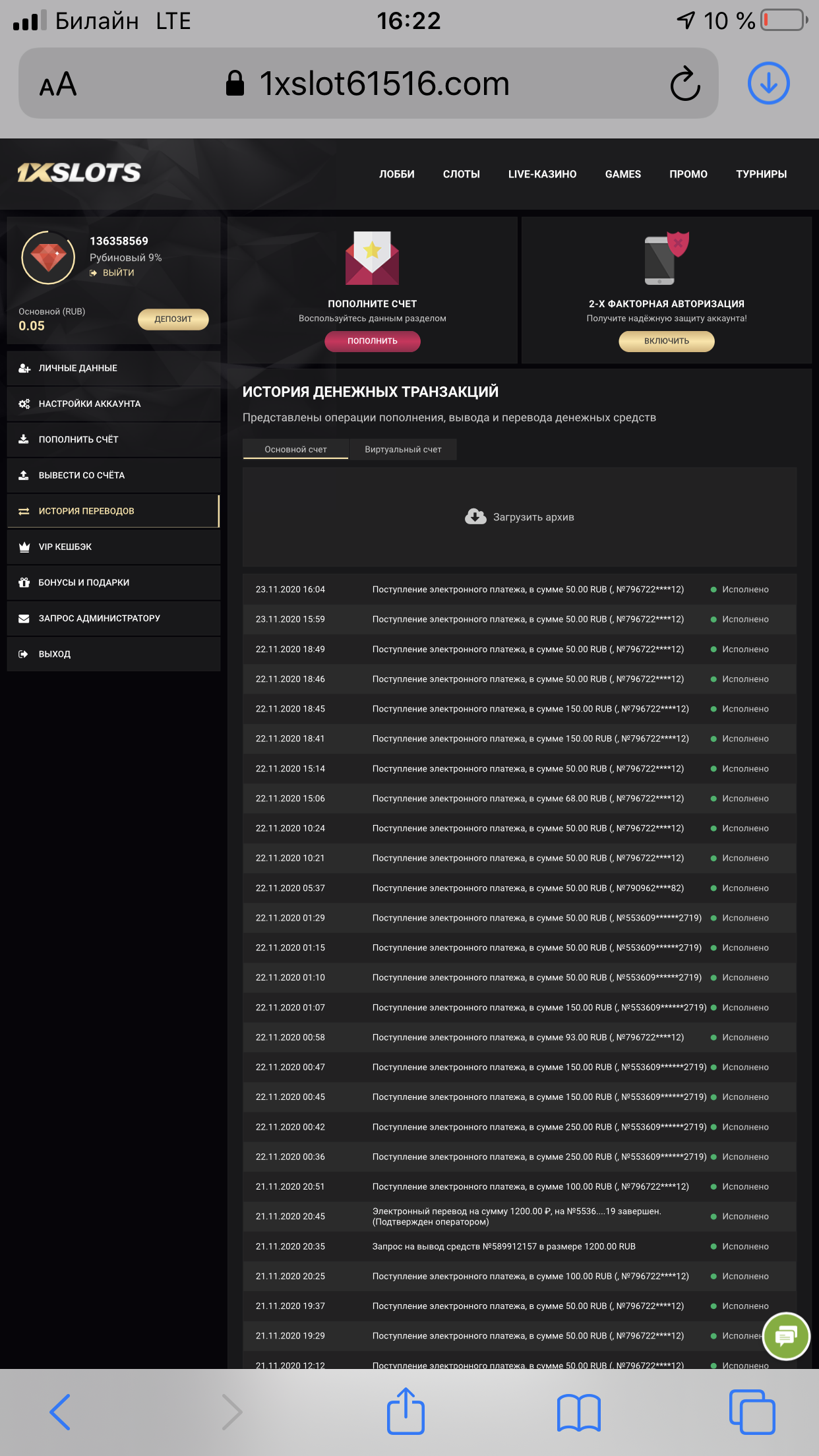Select the 22.11.2020 00:42 250.00 RUB row

point(520,1127)
